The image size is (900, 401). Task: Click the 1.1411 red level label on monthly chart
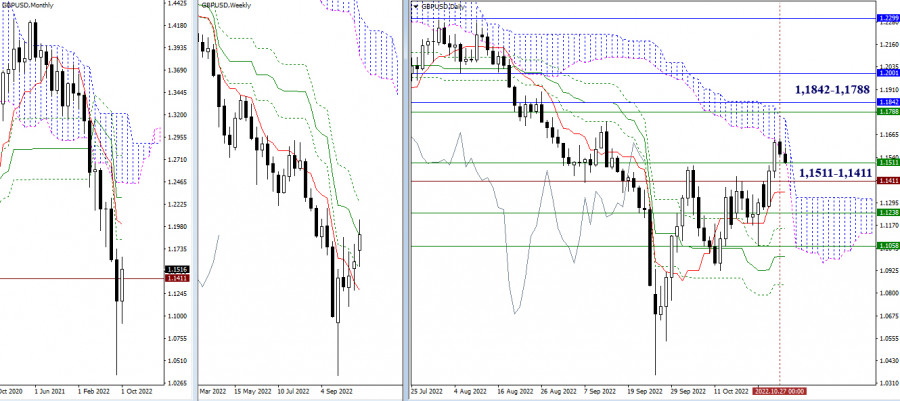(176, 278)
